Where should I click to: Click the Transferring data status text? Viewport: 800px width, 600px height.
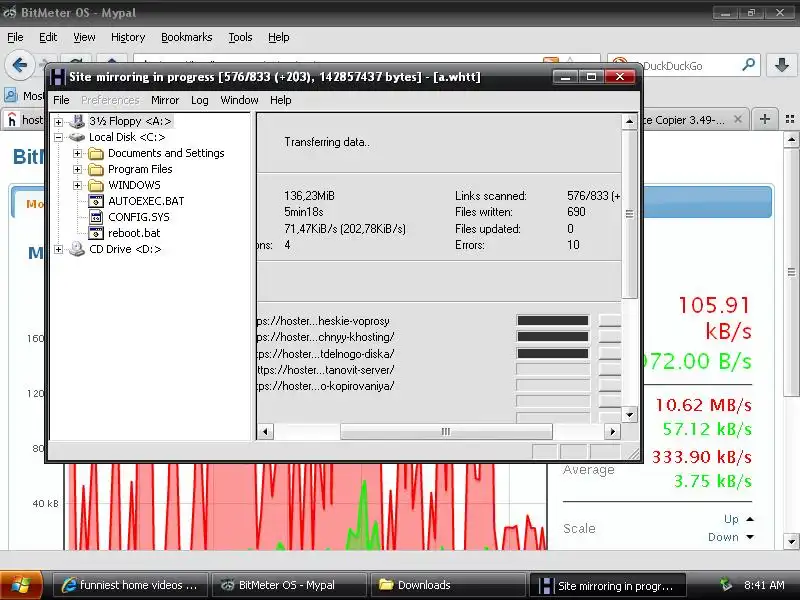point(327,142)
